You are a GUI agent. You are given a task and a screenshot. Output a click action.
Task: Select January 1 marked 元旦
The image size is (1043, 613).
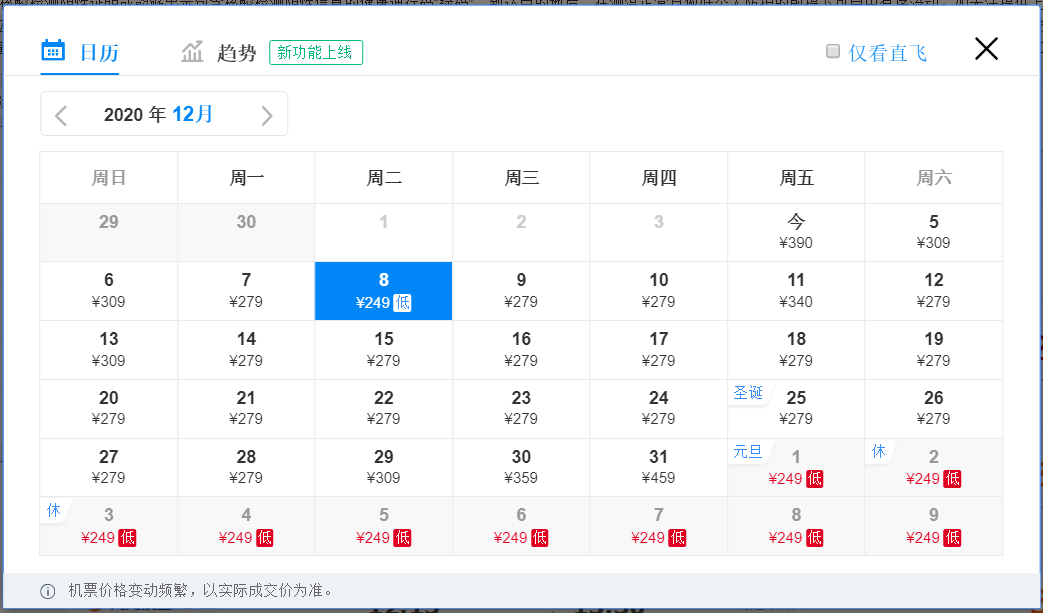[796, 467]
